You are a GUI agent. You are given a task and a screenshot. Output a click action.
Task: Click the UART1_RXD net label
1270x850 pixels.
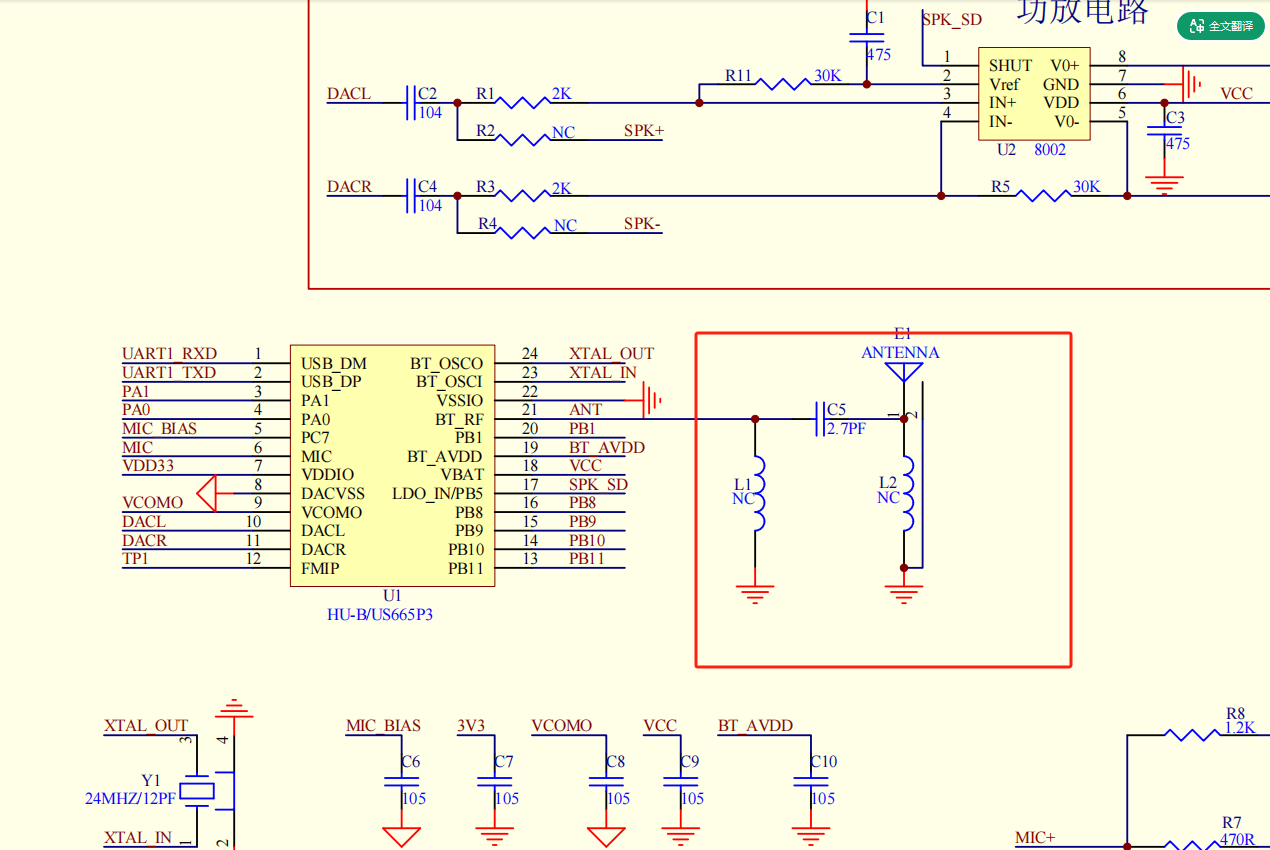click(169, 354)
